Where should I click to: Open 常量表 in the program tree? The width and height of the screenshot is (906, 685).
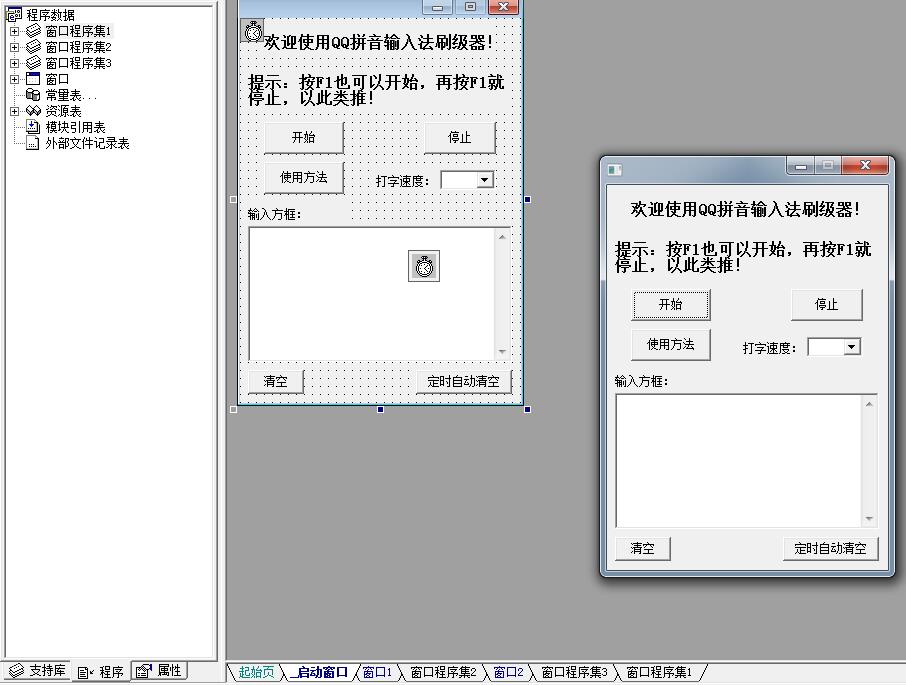(70, 95)
